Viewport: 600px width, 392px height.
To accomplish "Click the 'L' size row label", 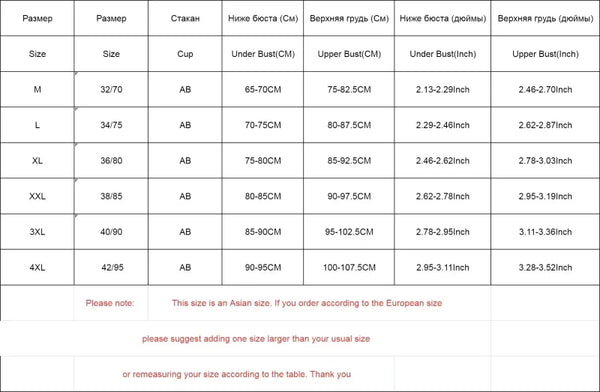I will tap(37, 125).
